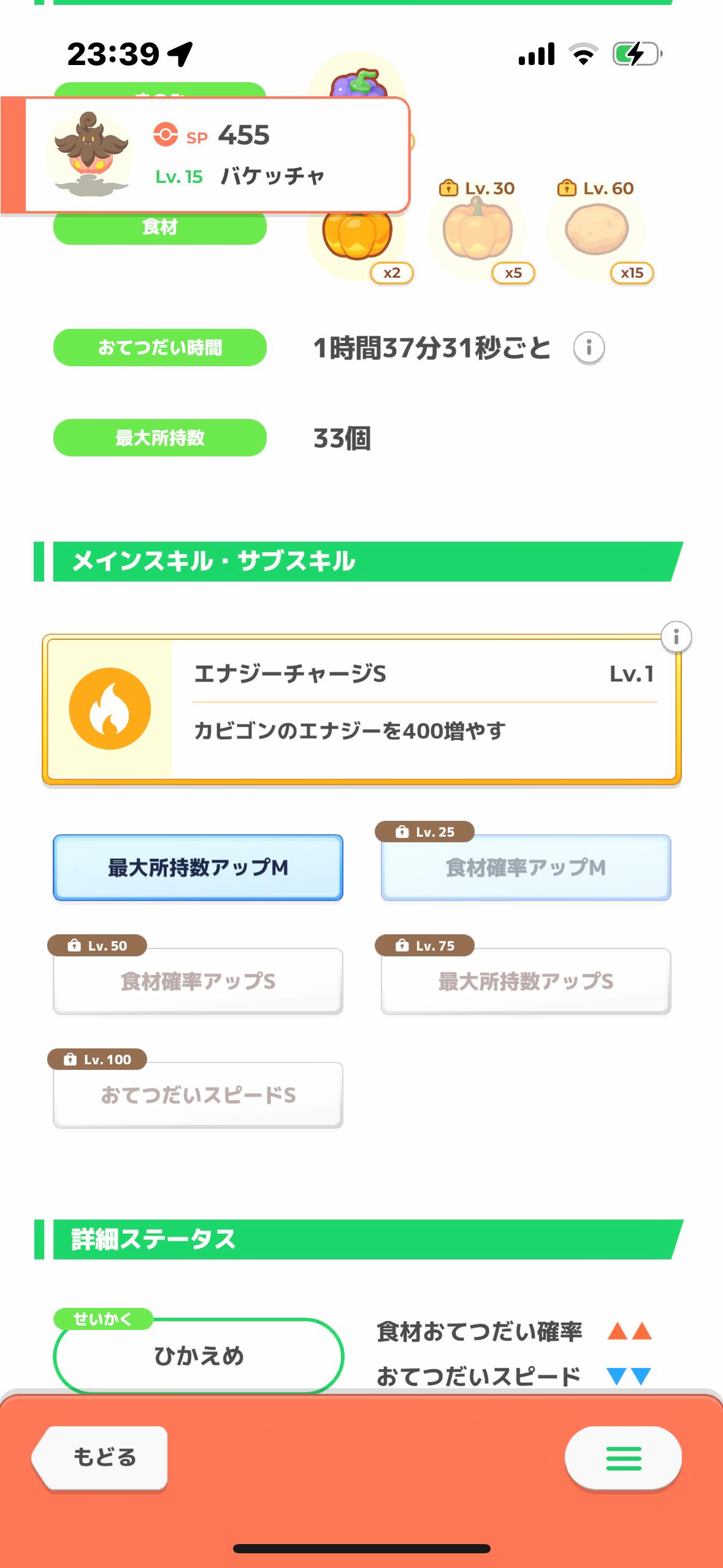Tap the locked Lv. 60 potato ingredient
The width and height of the screenshot is (723, 1568).
(596, 232)
